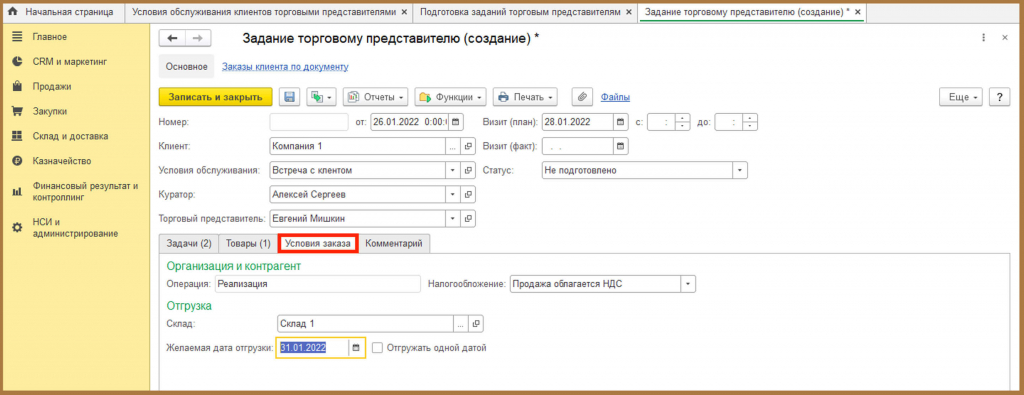This screenshot has height=395, width=1024.
Task: Switch to Товары (1) tab
Action: pos(248,244)
